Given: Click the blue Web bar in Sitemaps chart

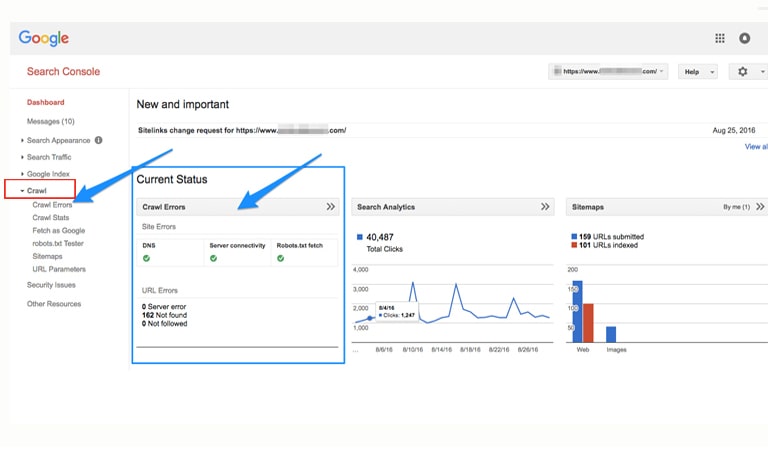Looking at the screenshot, I should 577,311.
